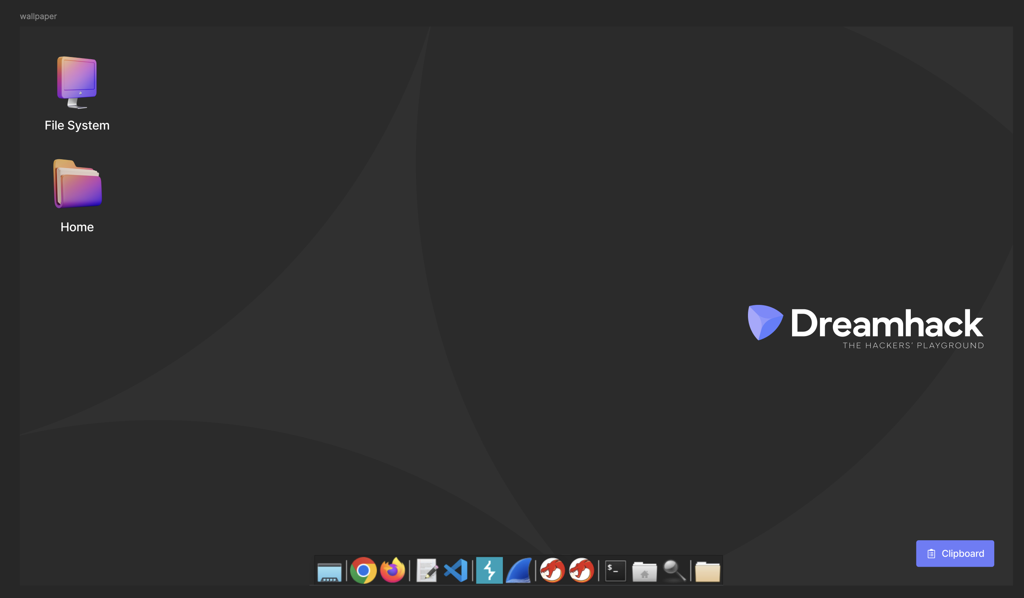
Task: Launch Burp Suite from the dock
Action: 489,571
